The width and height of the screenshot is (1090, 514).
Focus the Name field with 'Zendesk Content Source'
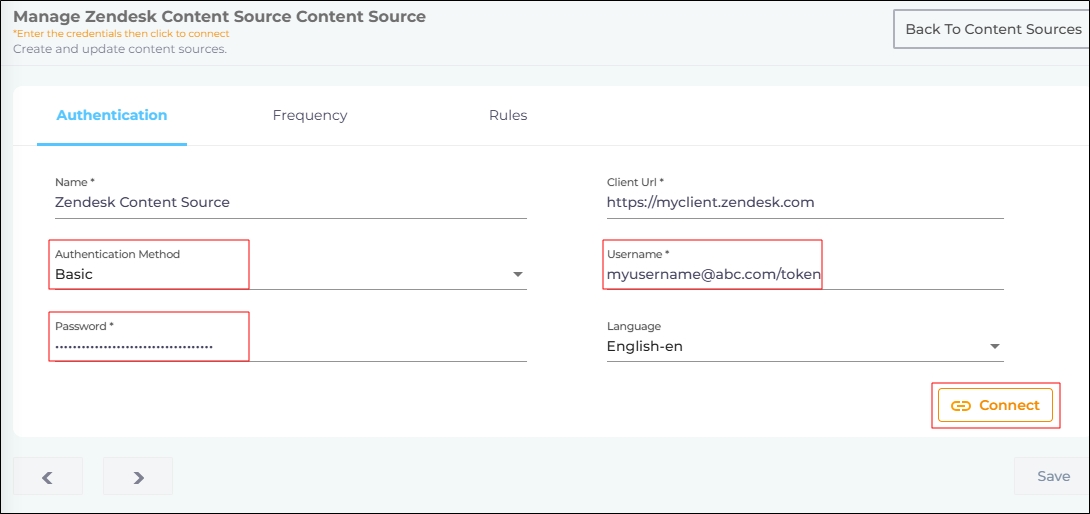tap(290, 202)
